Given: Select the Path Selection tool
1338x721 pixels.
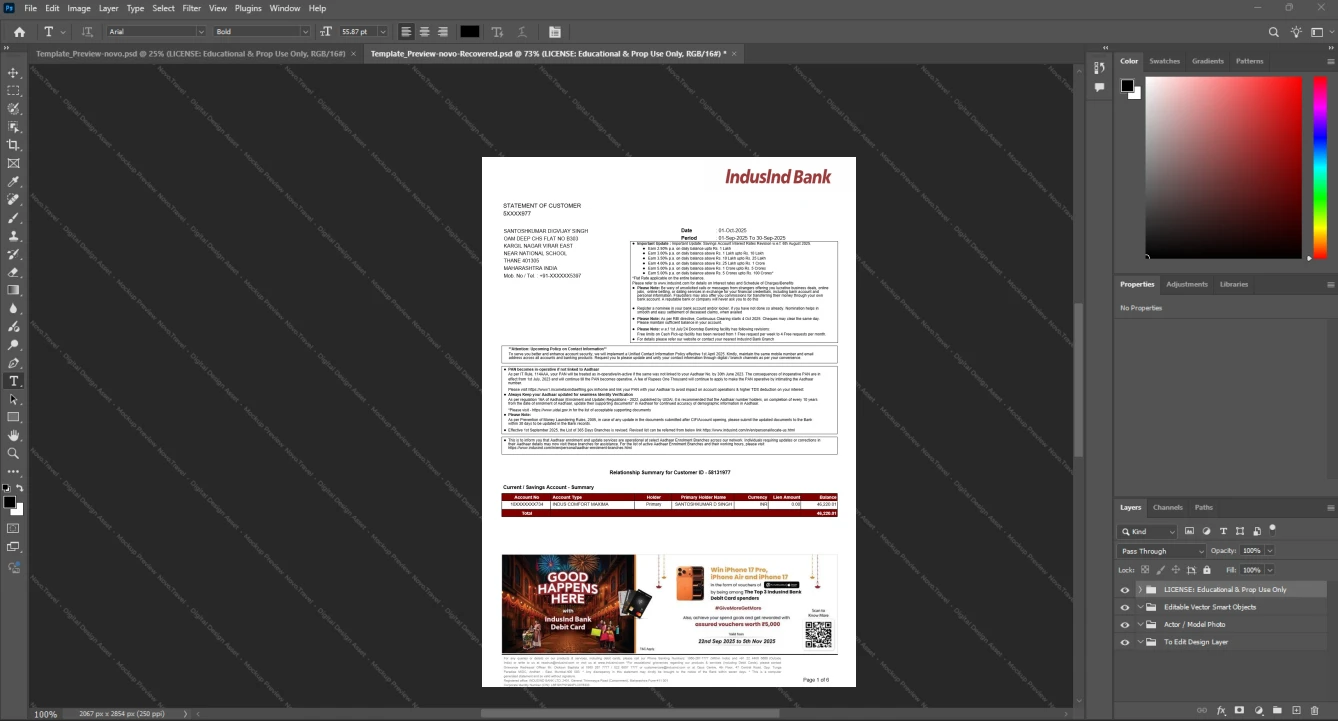Looking at the screenshot, I should (14, 399).
